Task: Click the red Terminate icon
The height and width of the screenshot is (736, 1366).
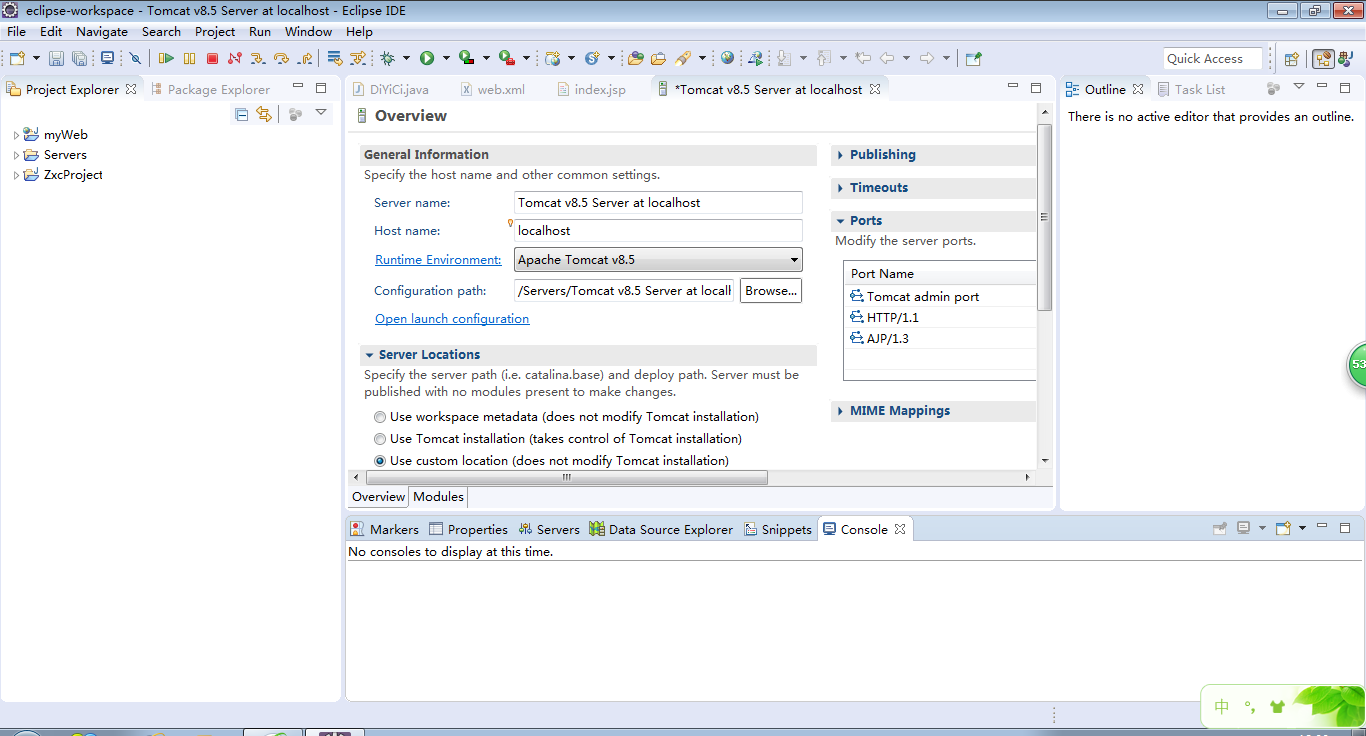Action: (x=212, y=58)
